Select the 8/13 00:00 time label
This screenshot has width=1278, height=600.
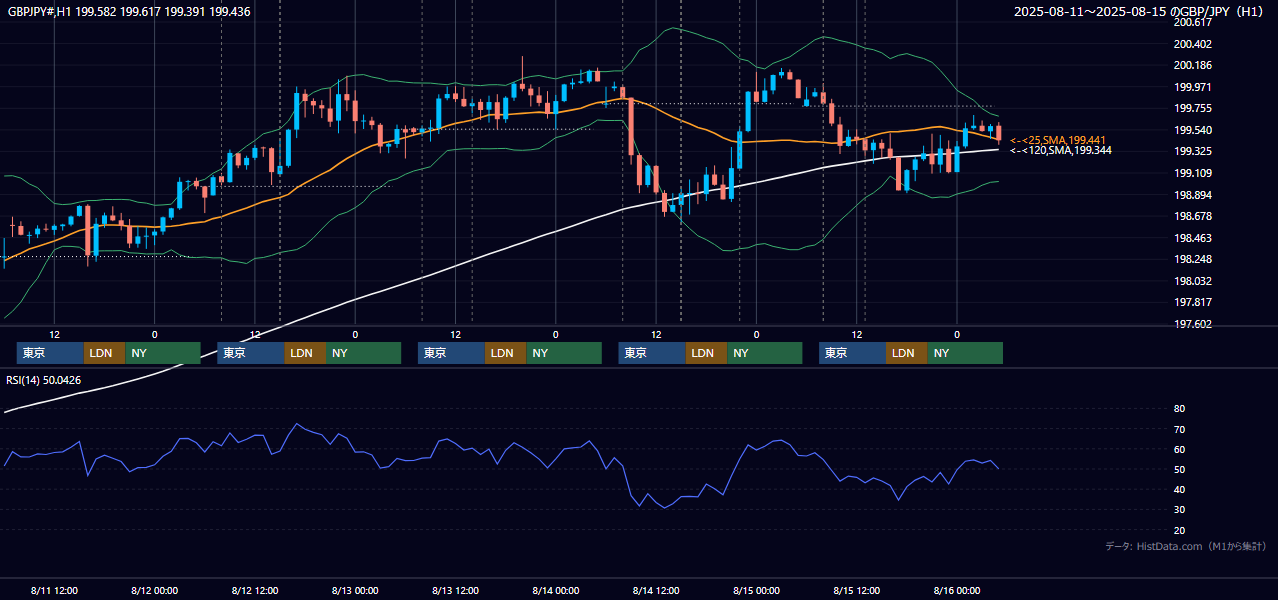point(355,590)
